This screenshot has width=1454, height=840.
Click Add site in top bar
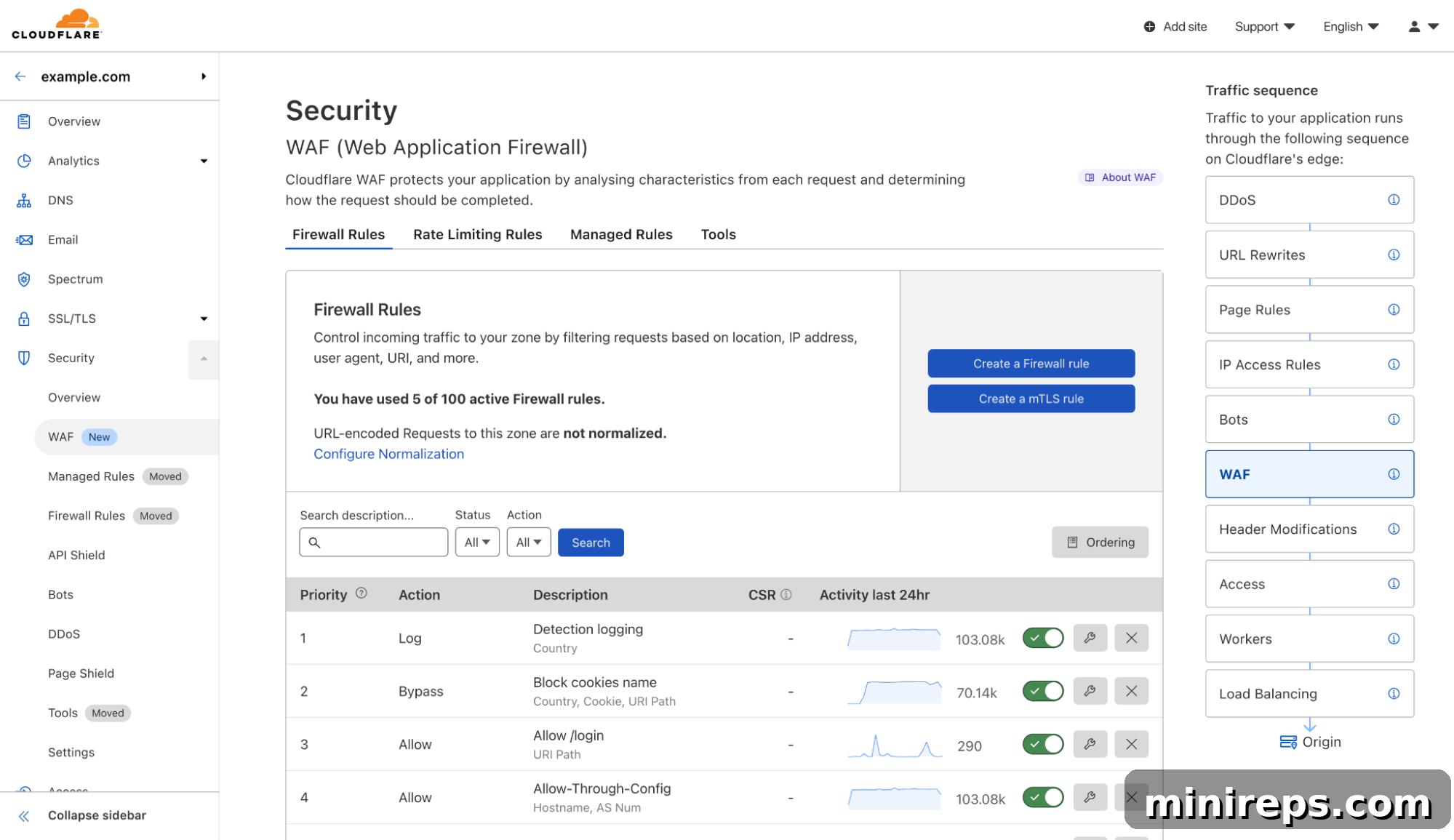click(1175, 27)
